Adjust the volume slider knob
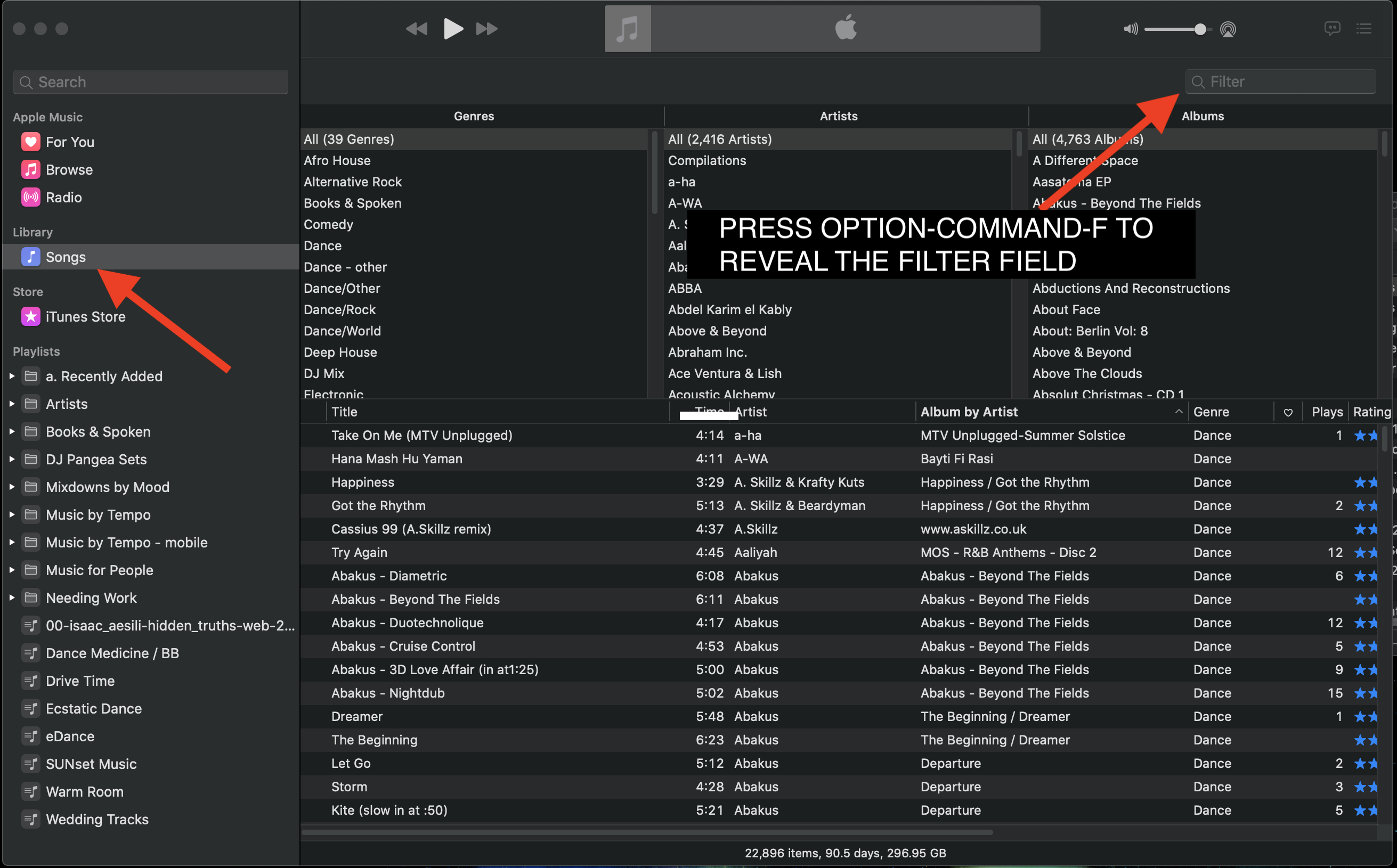The height and width of the screenshot is (868, 1397). tap(1200, 29)
